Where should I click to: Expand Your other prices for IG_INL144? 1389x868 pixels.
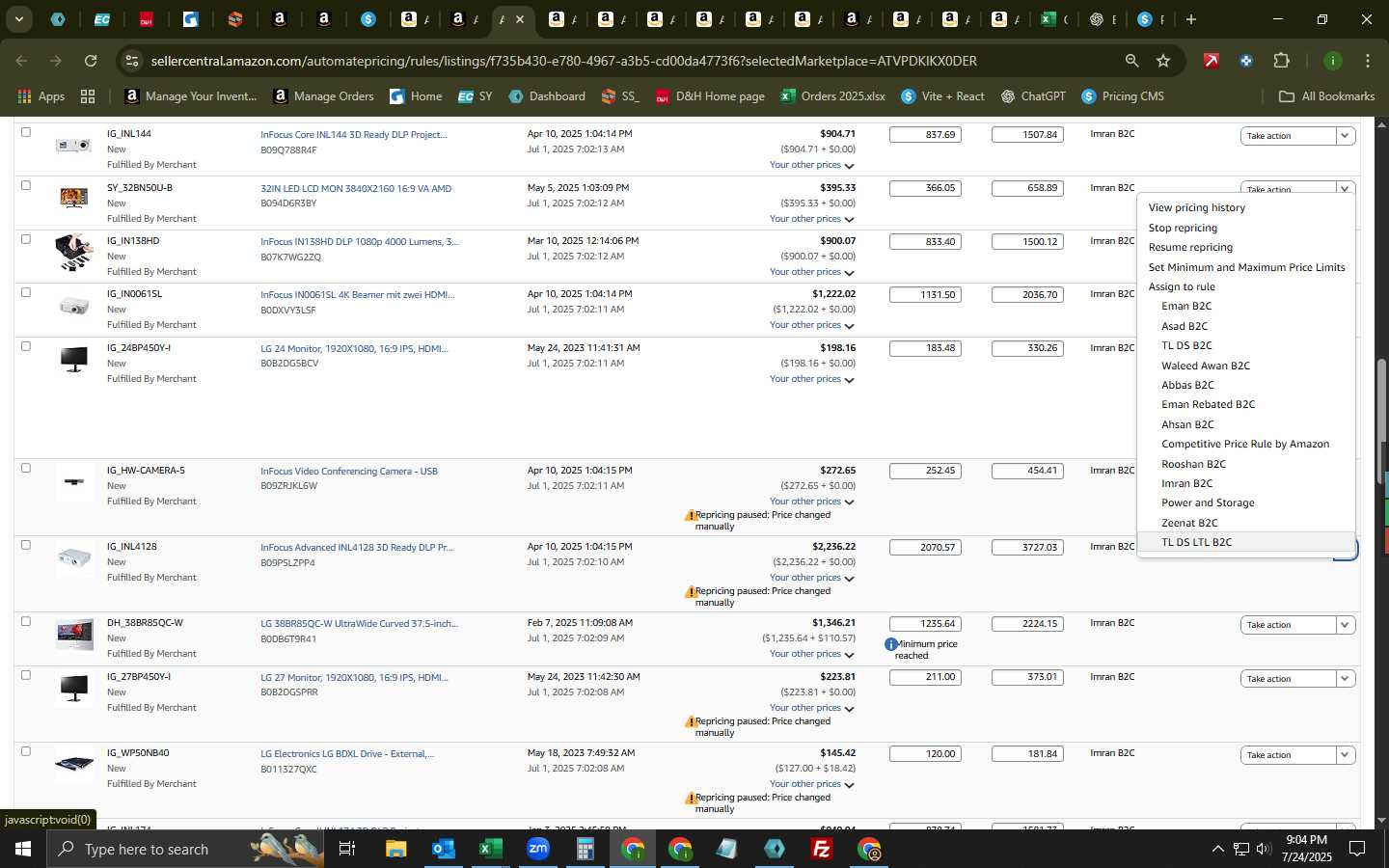[x=811, y=165]
